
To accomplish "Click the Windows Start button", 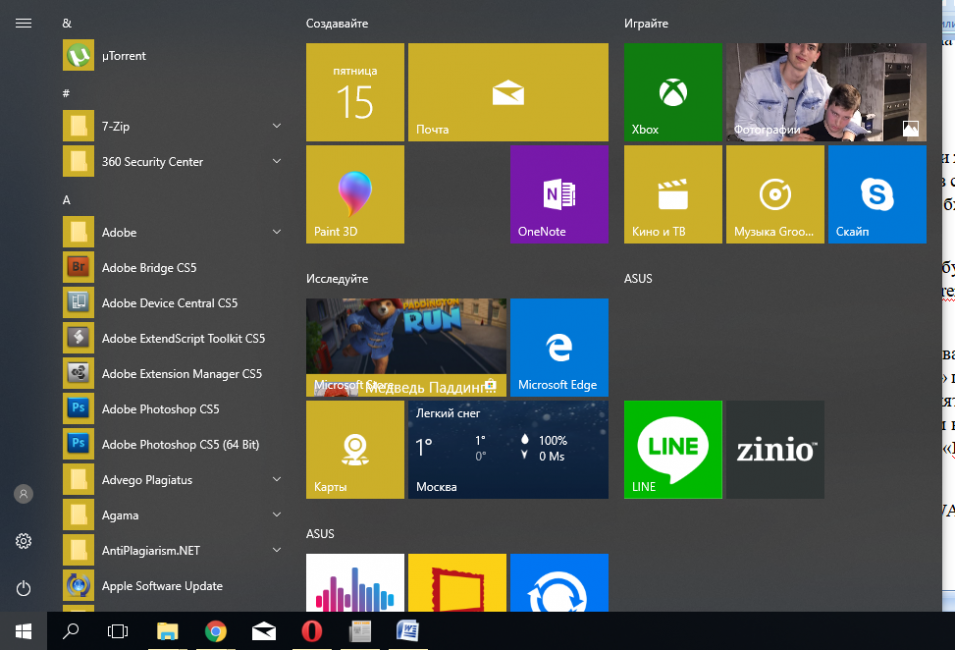I will click(23, 631).
